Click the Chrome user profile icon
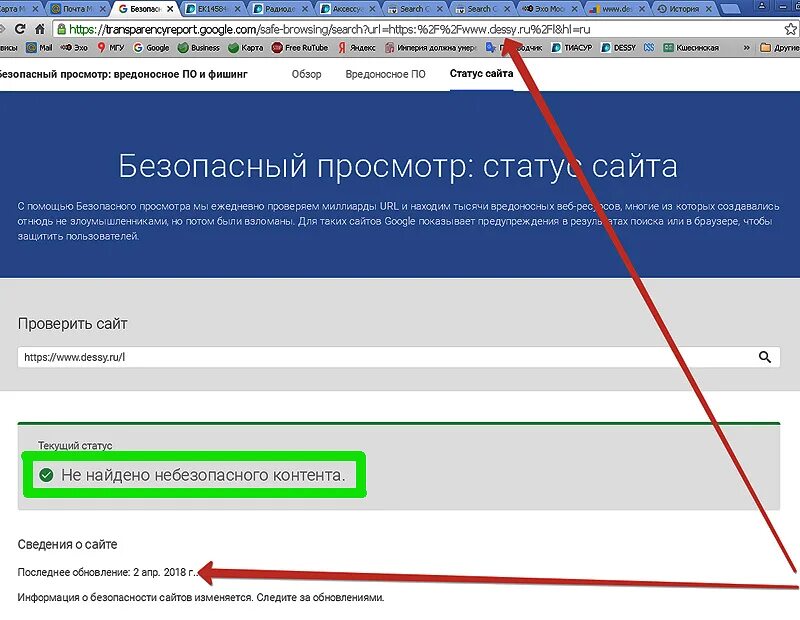800x620 pixels. tap(762, 6)
